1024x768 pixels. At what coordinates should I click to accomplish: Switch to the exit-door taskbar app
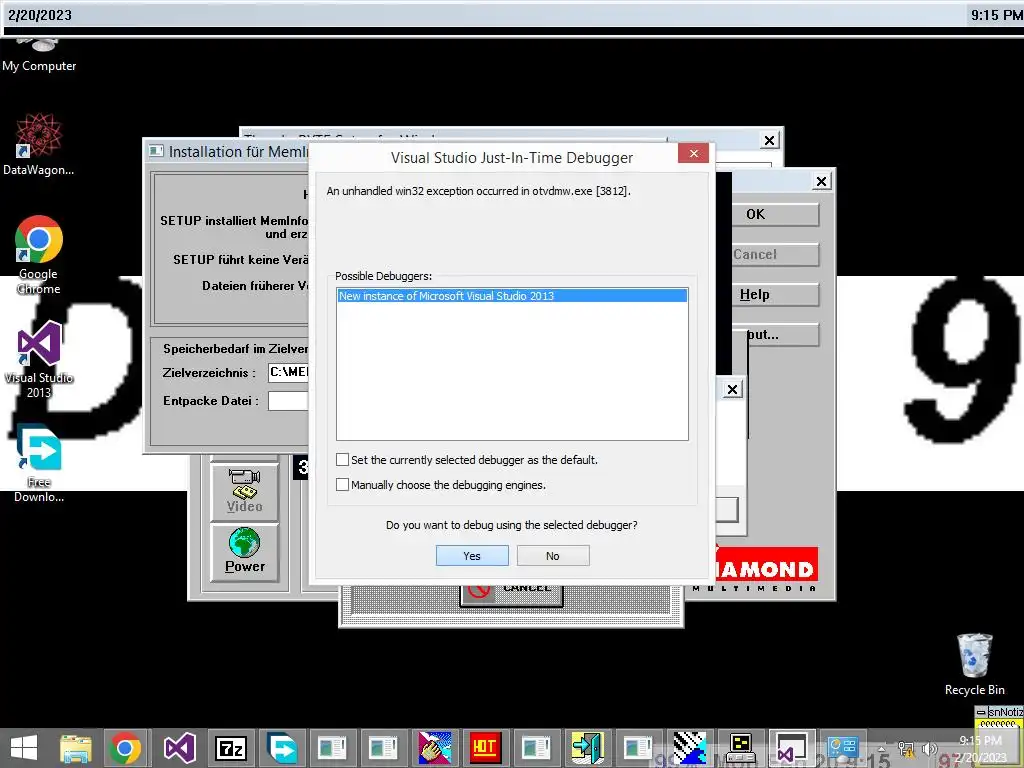587,748
